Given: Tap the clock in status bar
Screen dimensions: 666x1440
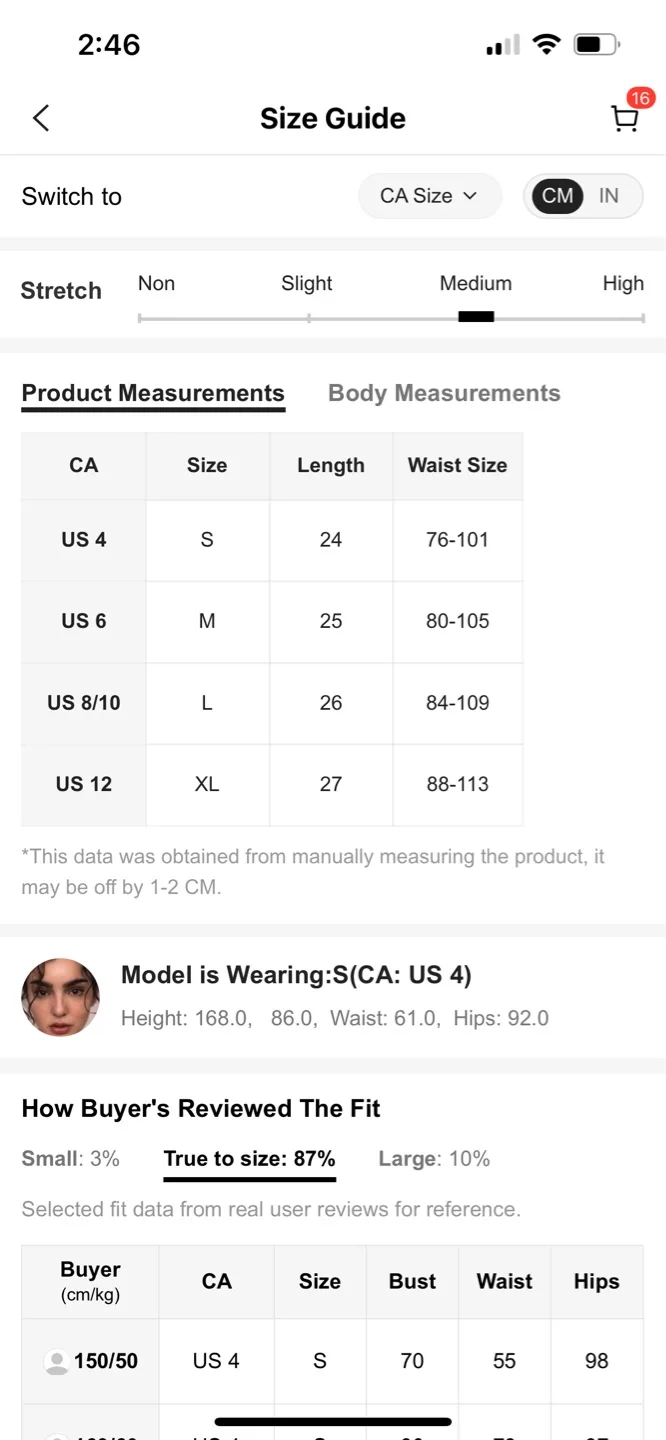Looking at the screenshot, I should pyautogui.click(x=109, y=44).
